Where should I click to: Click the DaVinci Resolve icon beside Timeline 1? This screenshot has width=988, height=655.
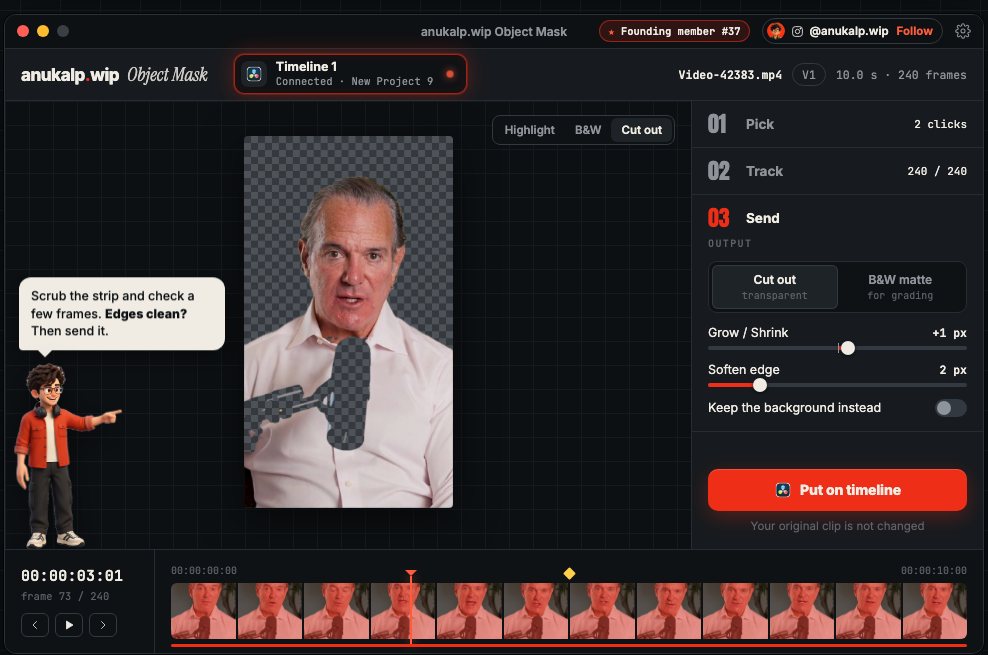tap(255, 74)
